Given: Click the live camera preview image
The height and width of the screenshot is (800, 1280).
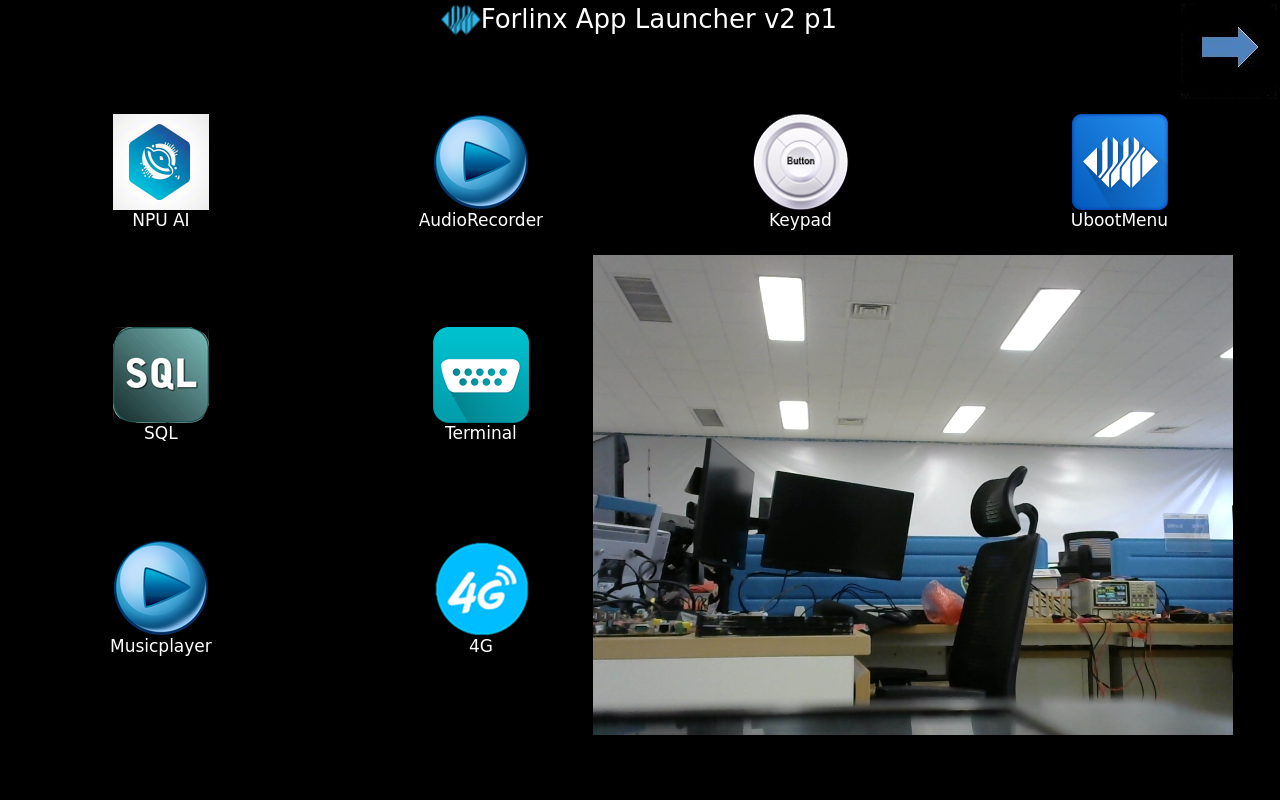Looking at the screenshot, I should coord(913,495).
